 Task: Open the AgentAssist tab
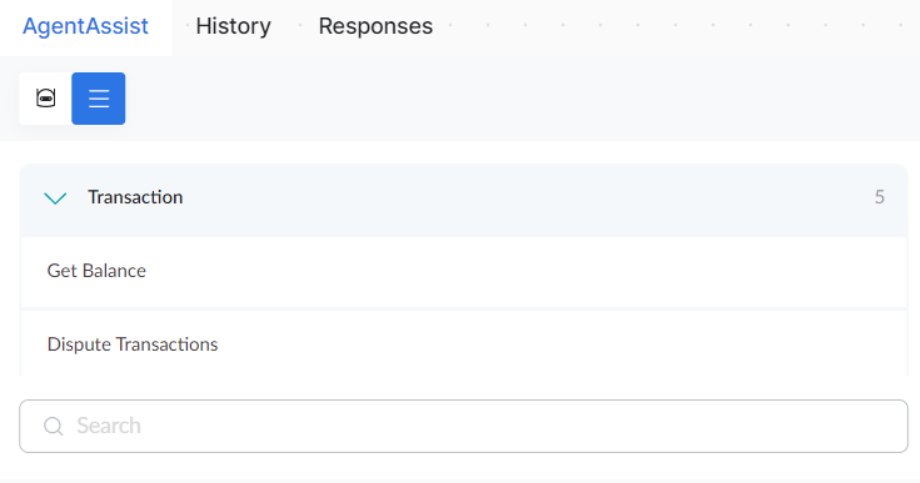click(x=86, y=27)
